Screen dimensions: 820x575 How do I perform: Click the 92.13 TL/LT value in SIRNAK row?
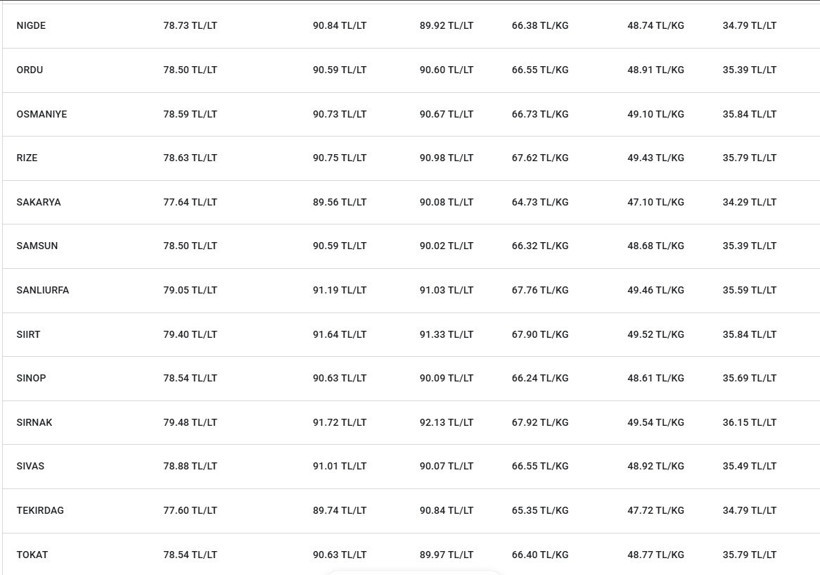click(x=446, y=422)
